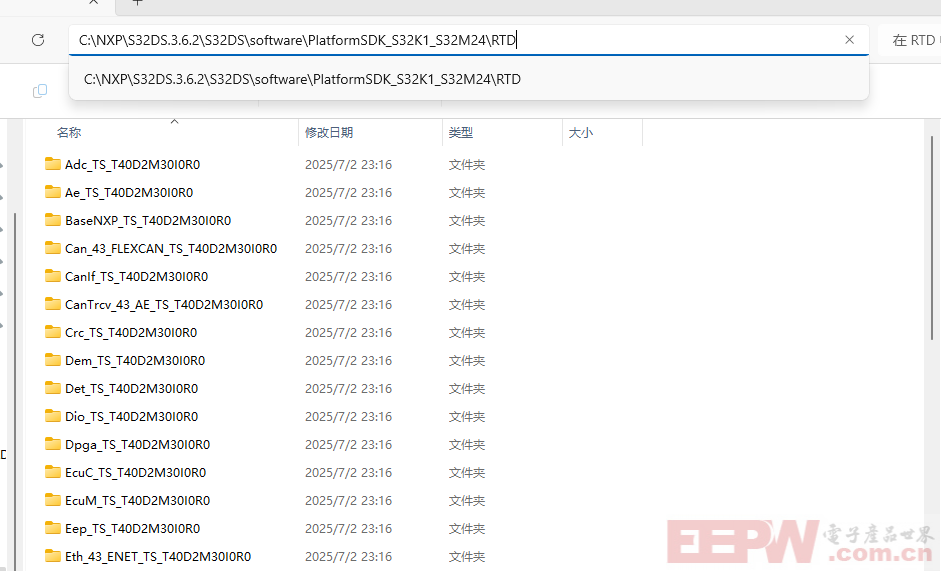The width and height of the screenshot is (941, 571).
Task: Click the folder icon of Dem_TS_T40D2M30I0R0
Action: pos(53,360)
